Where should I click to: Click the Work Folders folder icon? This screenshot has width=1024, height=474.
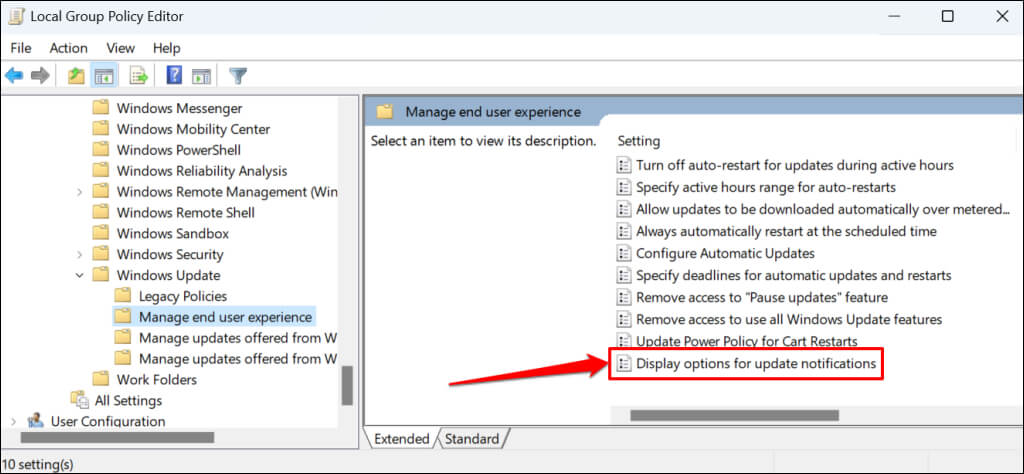(x=101, y=379)
